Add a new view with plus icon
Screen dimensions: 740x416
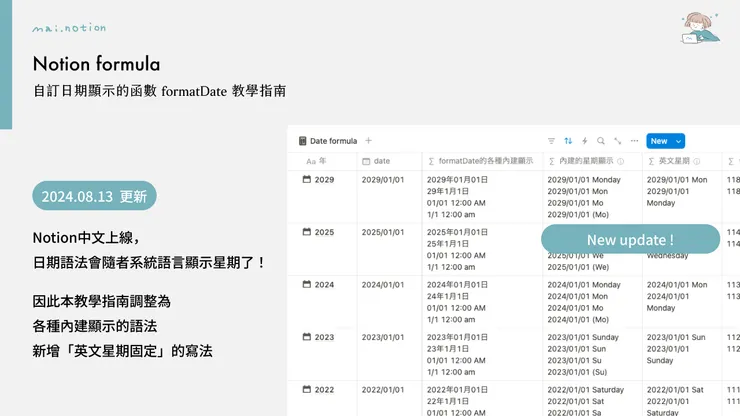click(x=369, y=141)
